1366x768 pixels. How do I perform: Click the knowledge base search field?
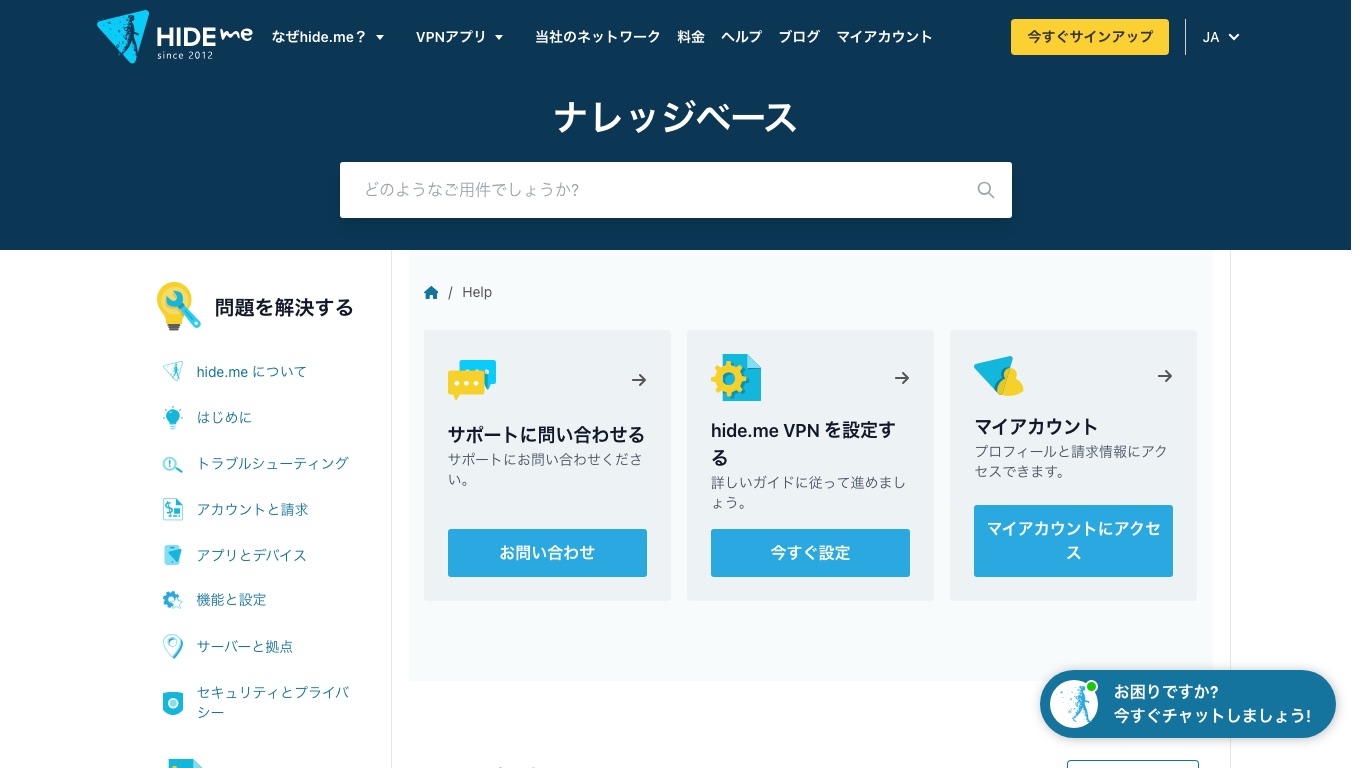pos(676,190)
